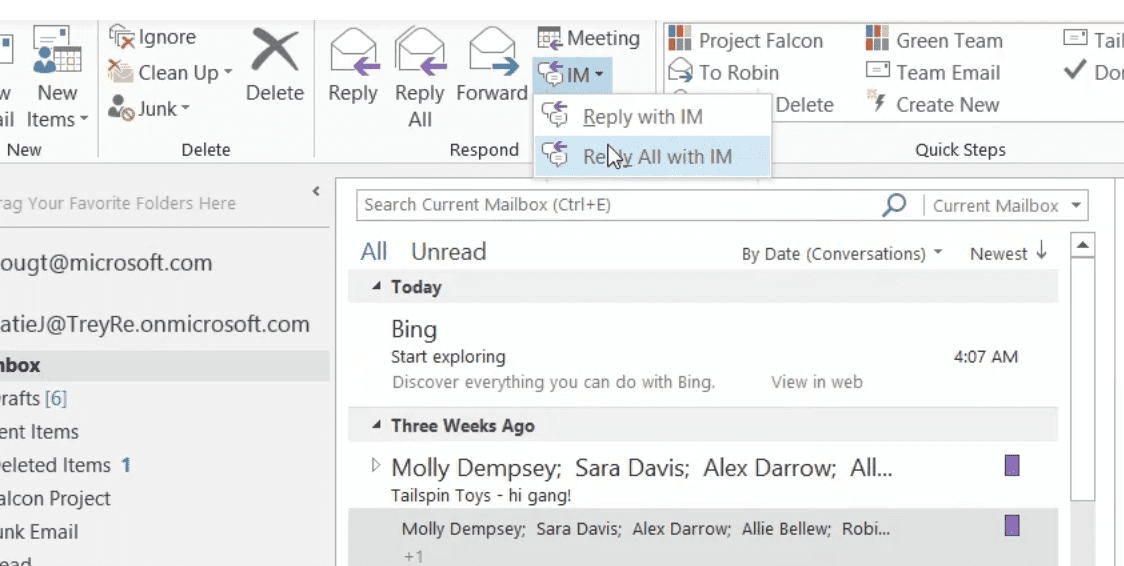
Task: Toggle Newest sort order
Action: (x=1008, y=253)
